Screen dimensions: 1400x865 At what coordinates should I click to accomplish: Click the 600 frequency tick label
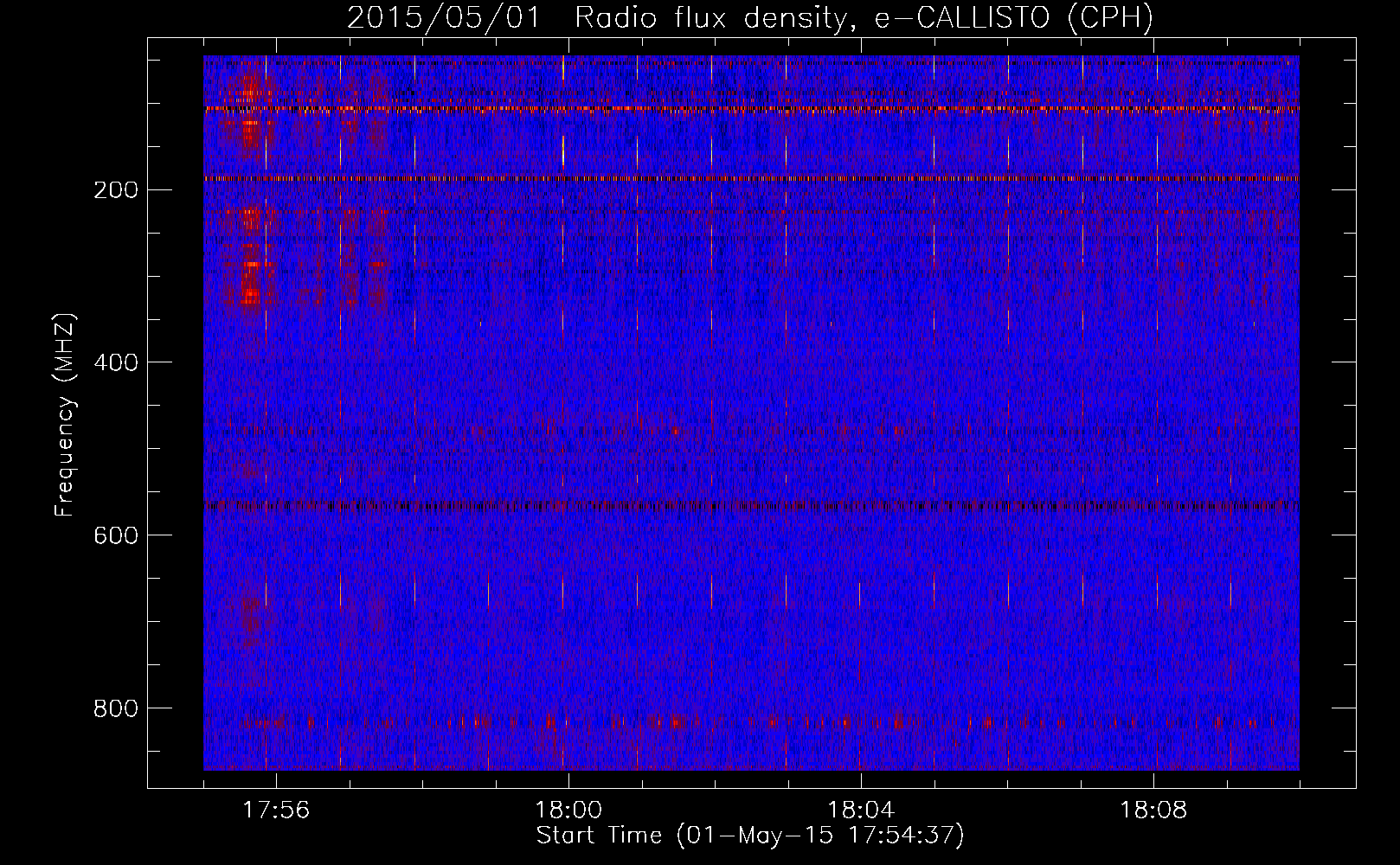[x=115, y=536]
